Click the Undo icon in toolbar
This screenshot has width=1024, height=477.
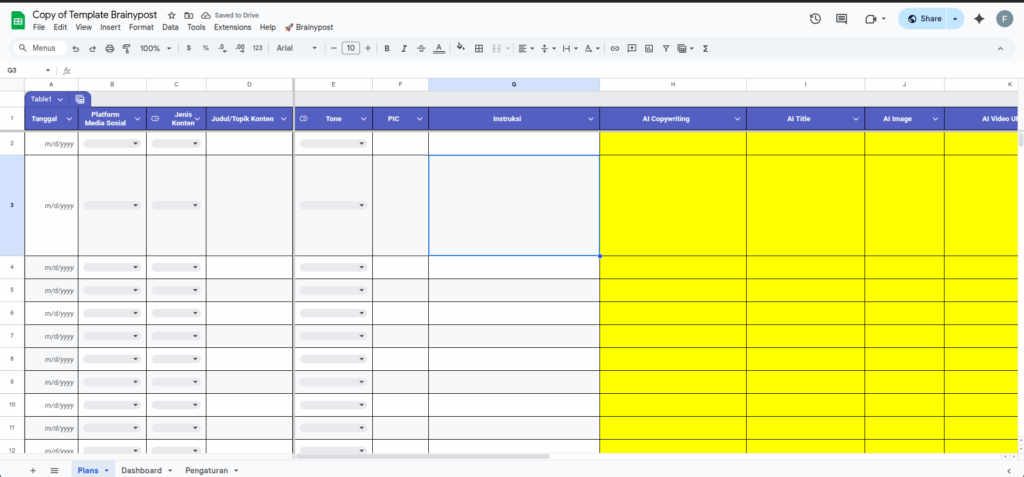coord(75,48)
